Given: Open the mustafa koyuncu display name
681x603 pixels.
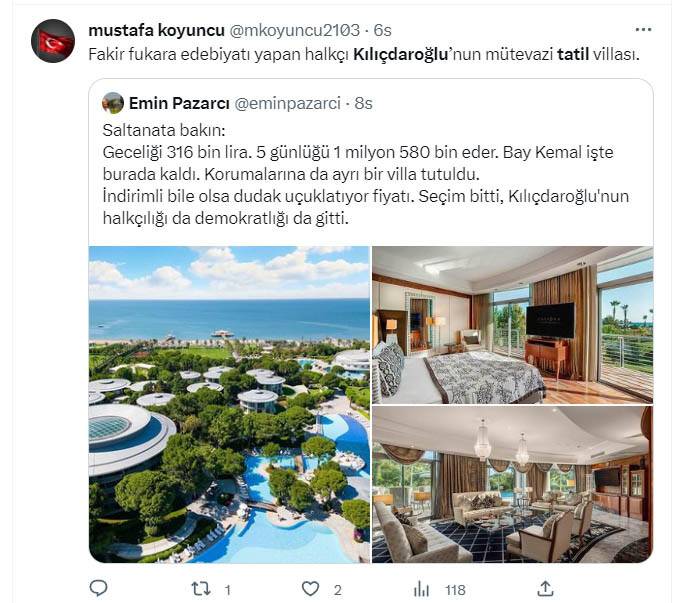Looking at the screenshot, I should 156,30.
